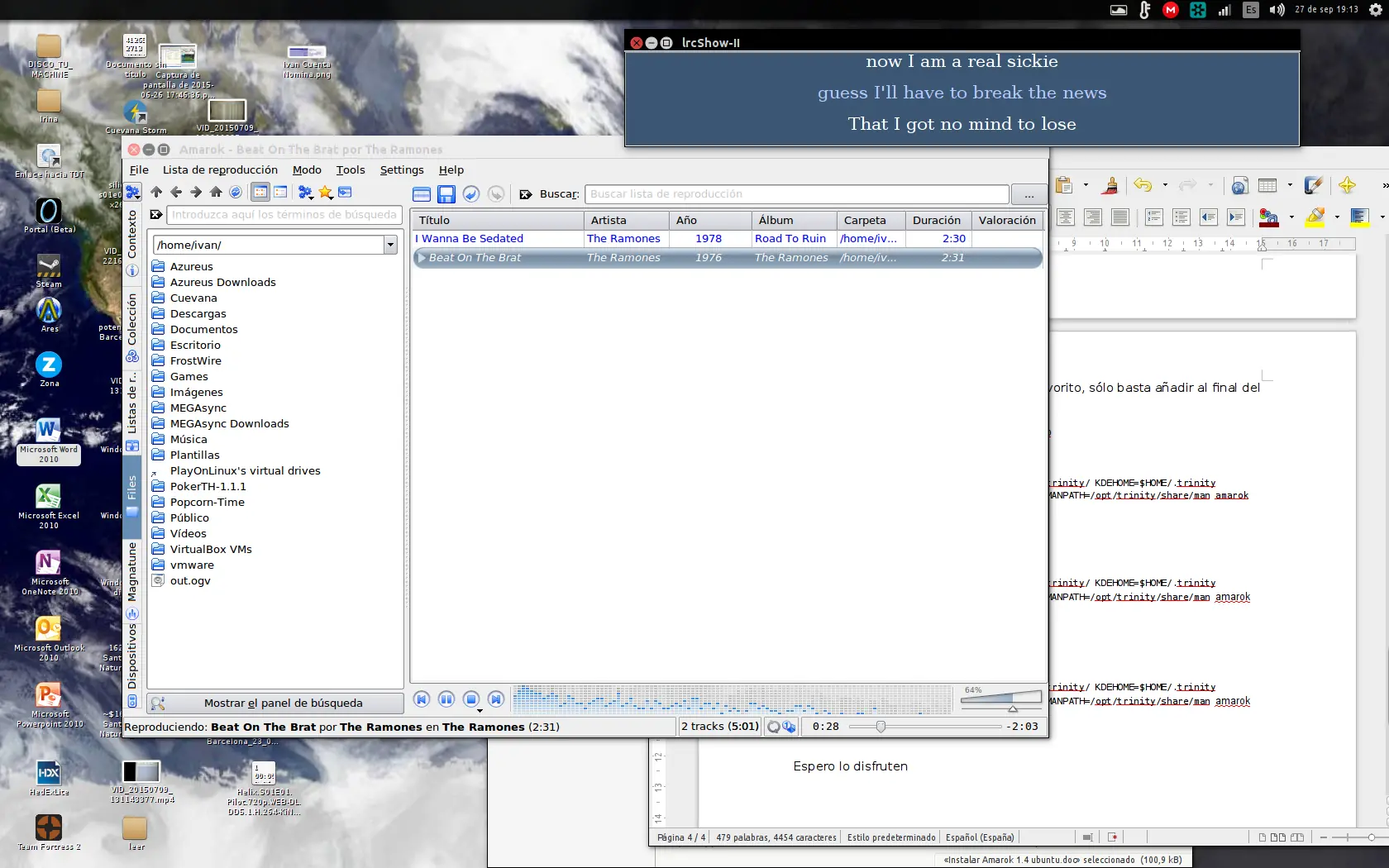Clear the playlist search filter

click(x=525, y=194)
